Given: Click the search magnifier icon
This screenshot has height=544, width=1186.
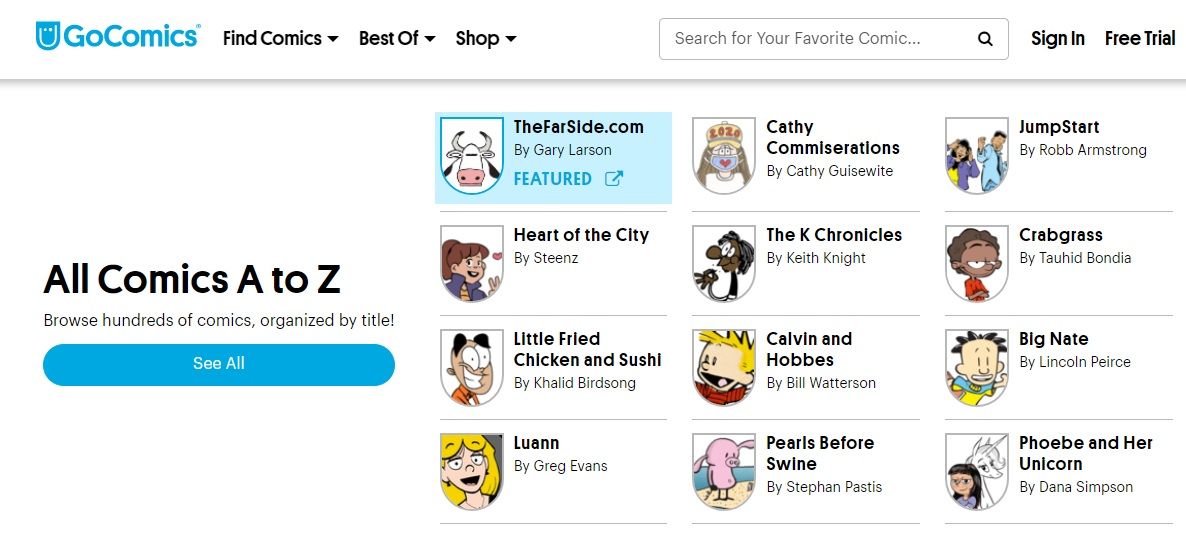Looking at the screenshot, I should point(985,39).
